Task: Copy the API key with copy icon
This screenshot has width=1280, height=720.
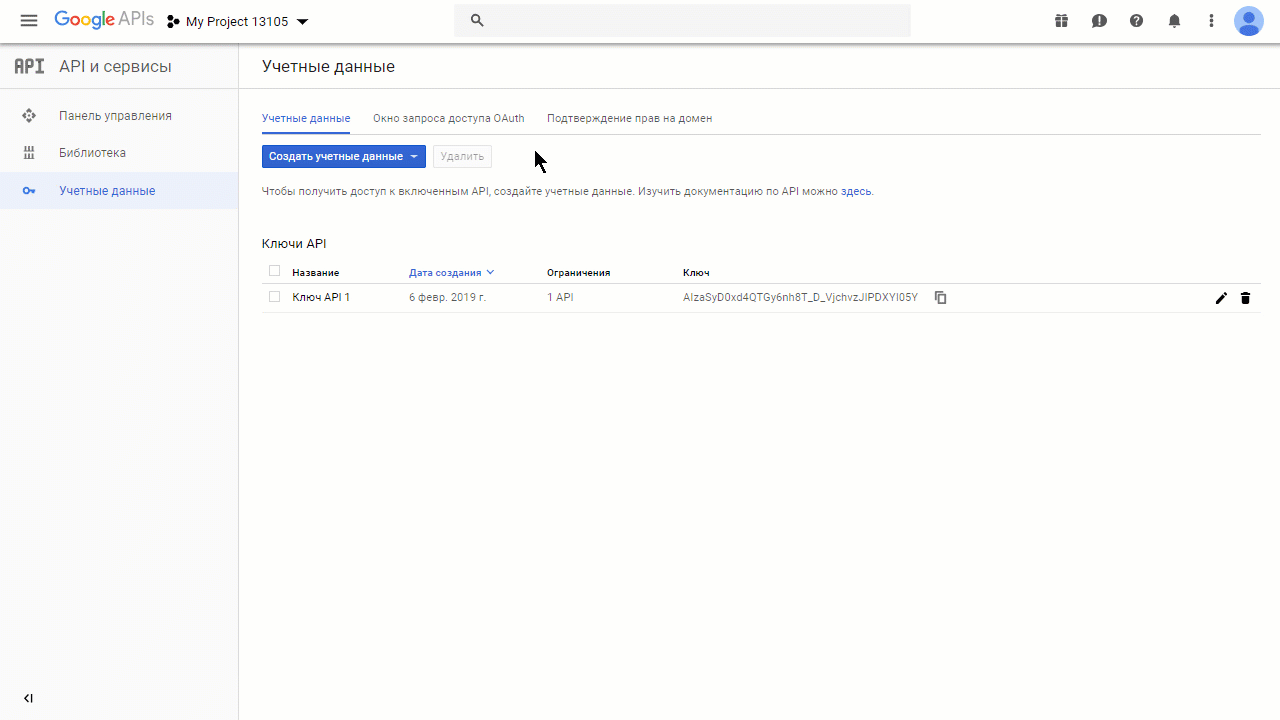Action: click(940, 297)
